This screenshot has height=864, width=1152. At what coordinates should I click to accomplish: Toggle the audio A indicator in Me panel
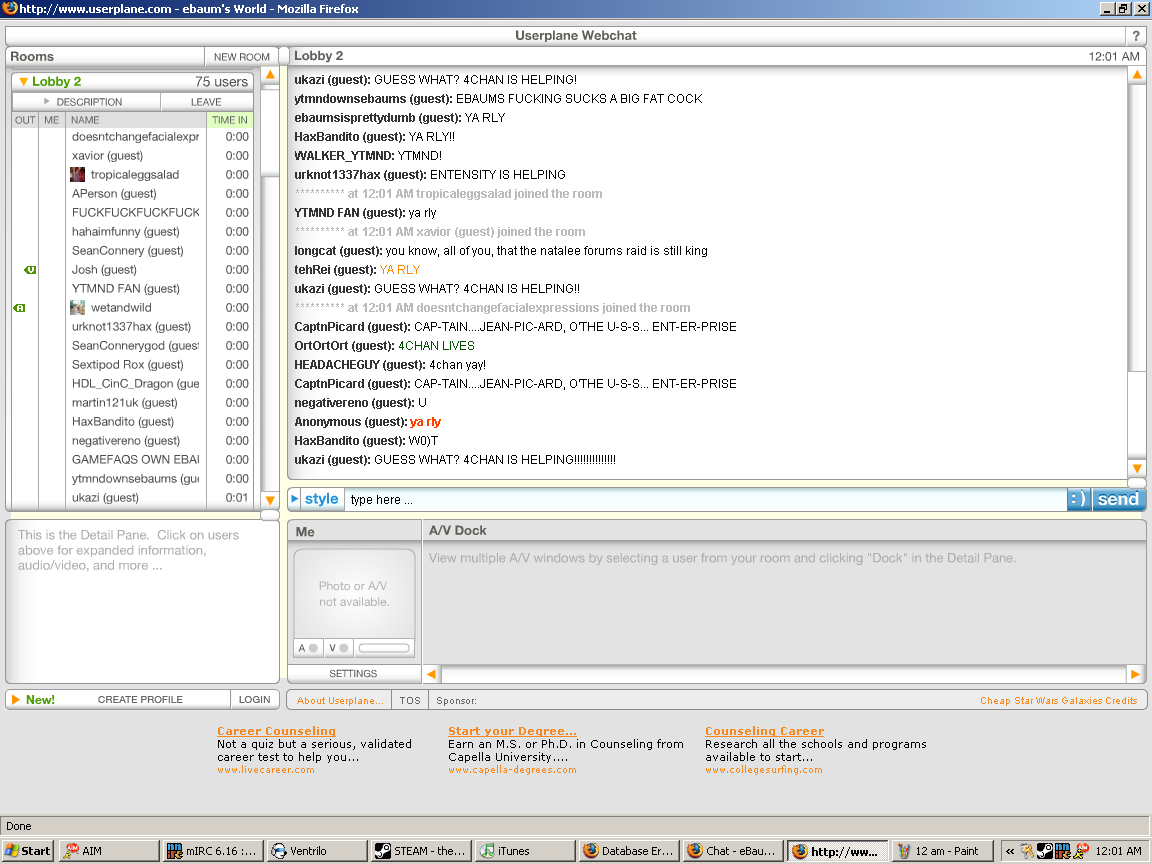pos(307,648)
